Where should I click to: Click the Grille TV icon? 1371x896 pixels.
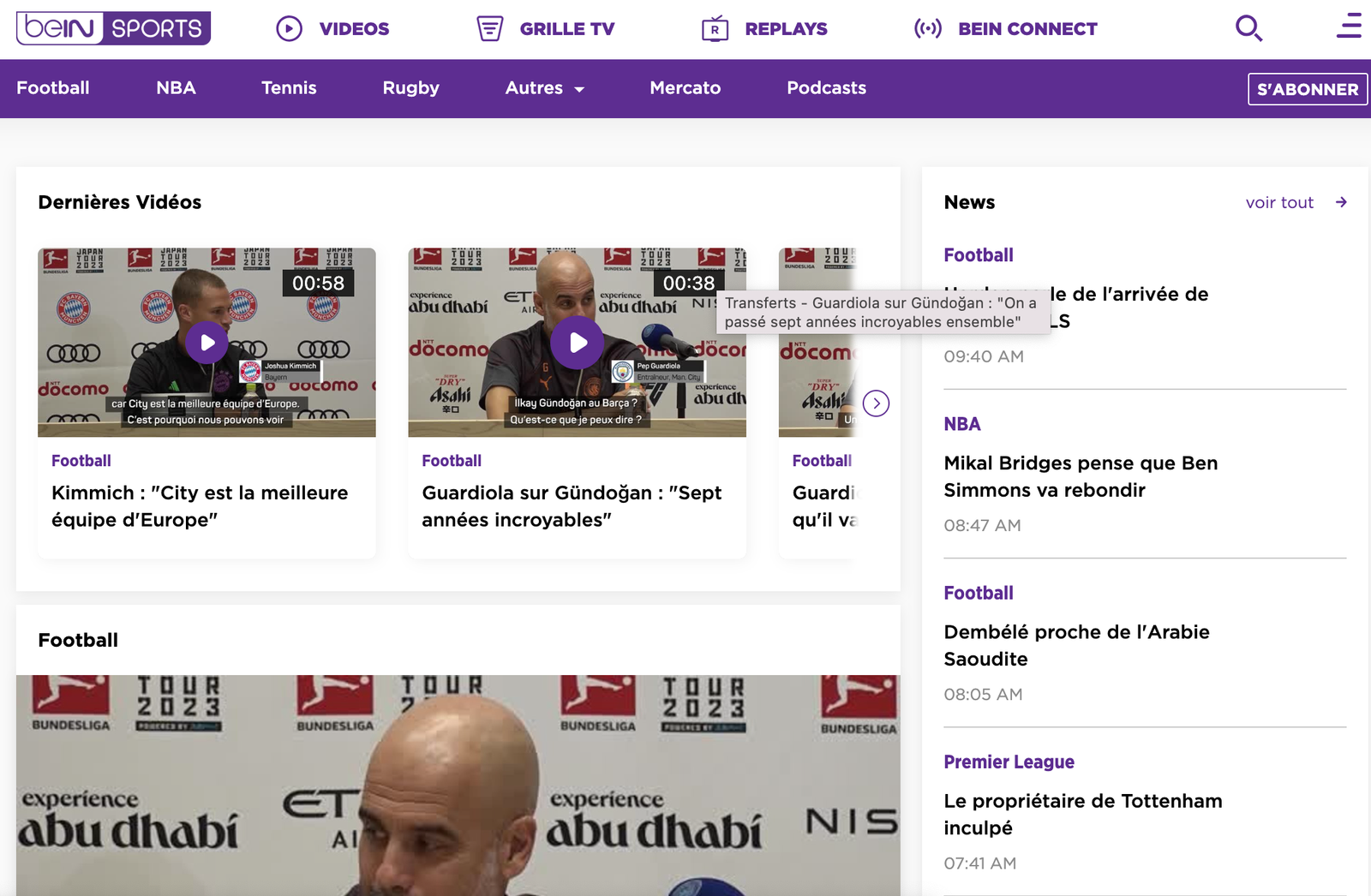[488, 28]
